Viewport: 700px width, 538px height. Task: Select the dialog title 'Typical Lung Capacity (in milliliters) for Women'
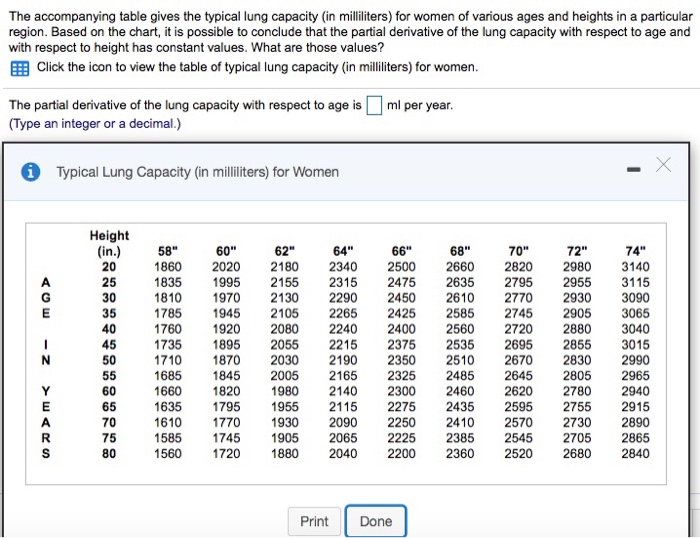click(x=197, y=172)
